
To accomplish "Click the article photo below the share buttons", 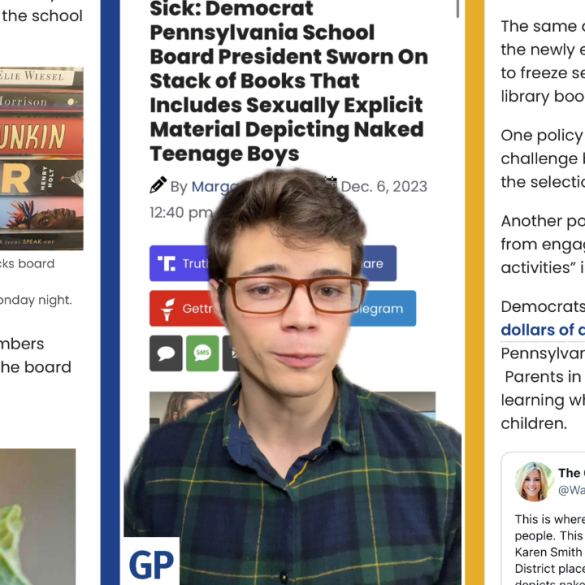I will (292, 409).
